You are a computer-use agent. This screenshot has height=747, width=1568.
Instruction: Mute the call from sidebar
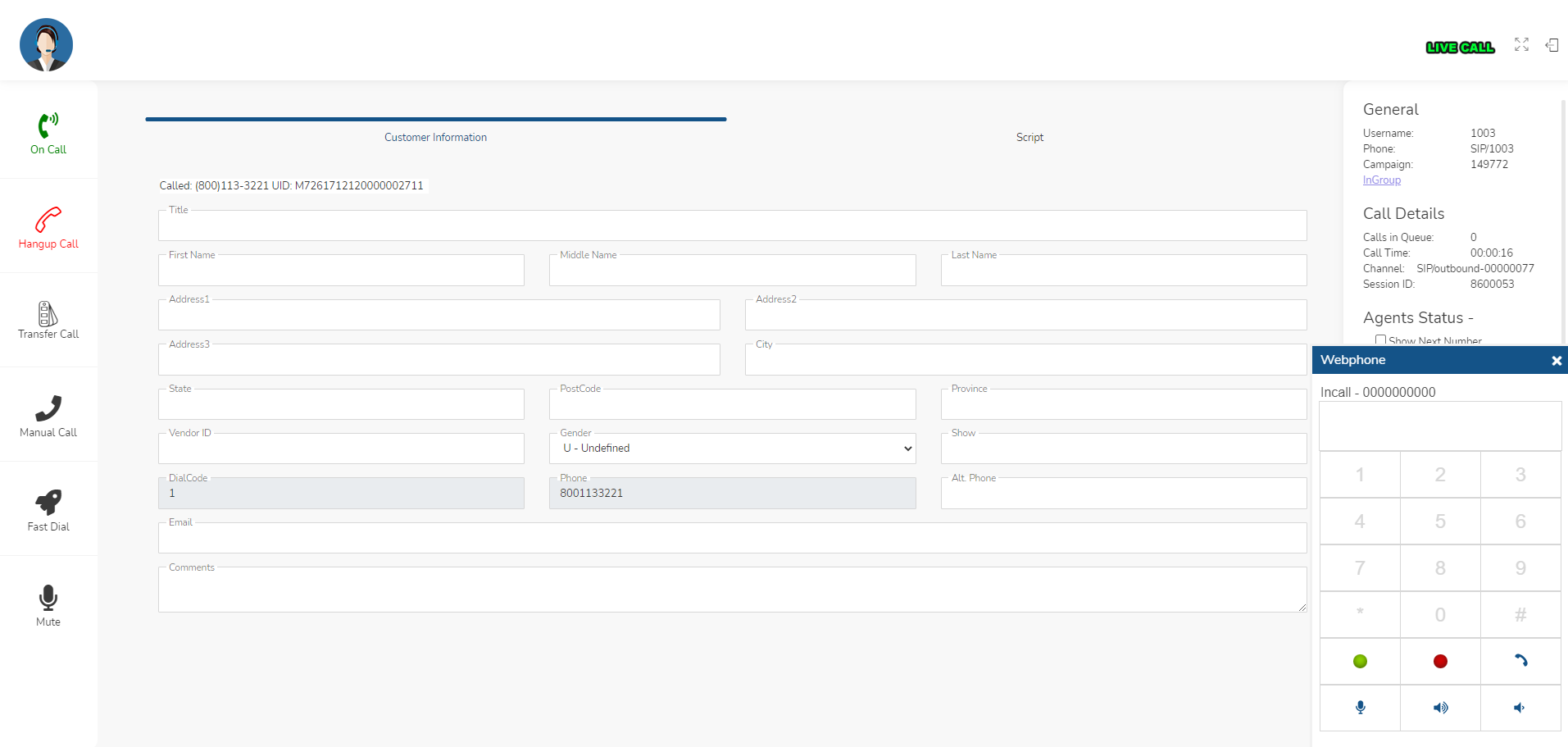point(48,598)
